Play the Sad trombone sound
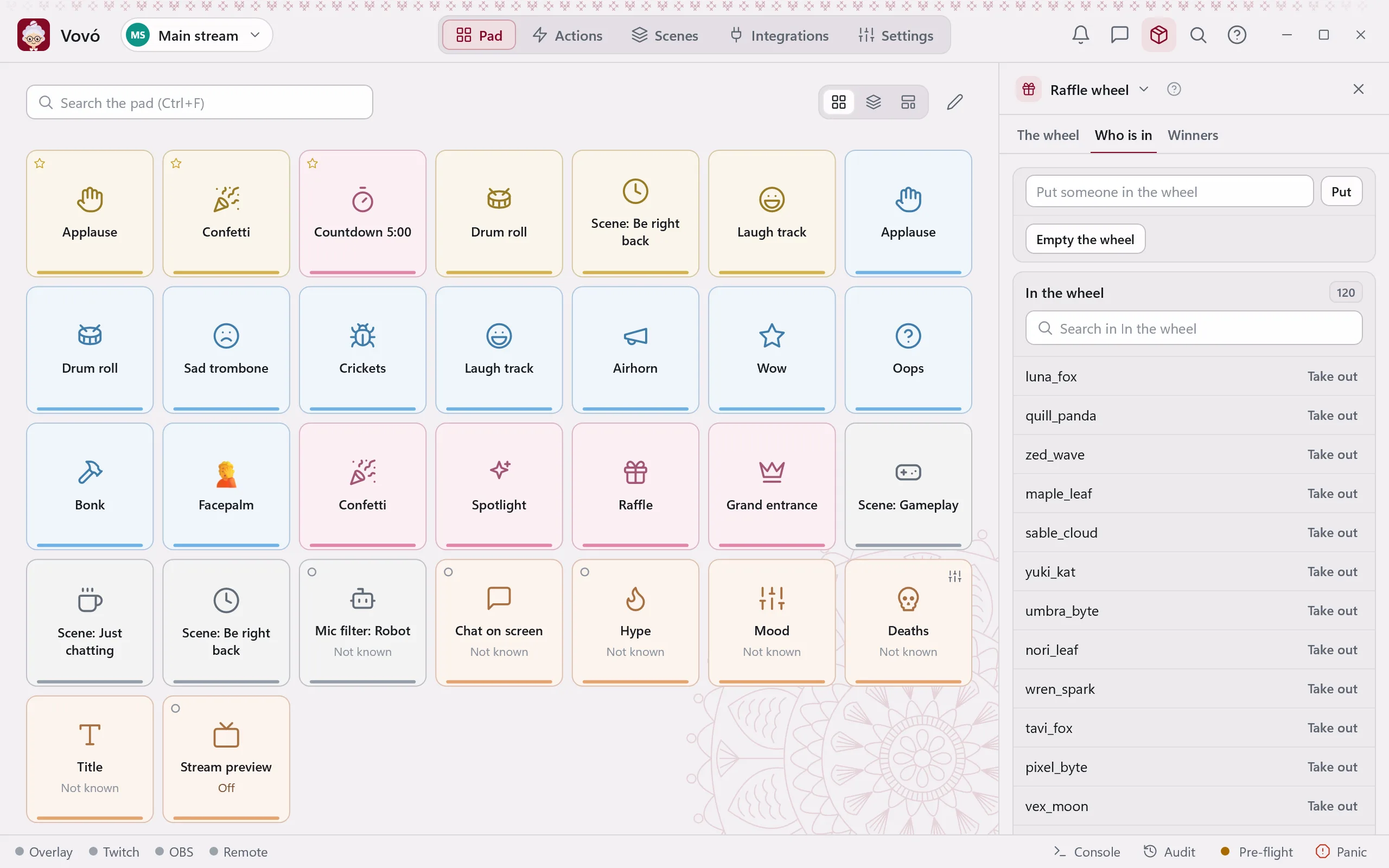This screenshot has width=1389, height=868. pyautogui.click(x=226, y=349)
